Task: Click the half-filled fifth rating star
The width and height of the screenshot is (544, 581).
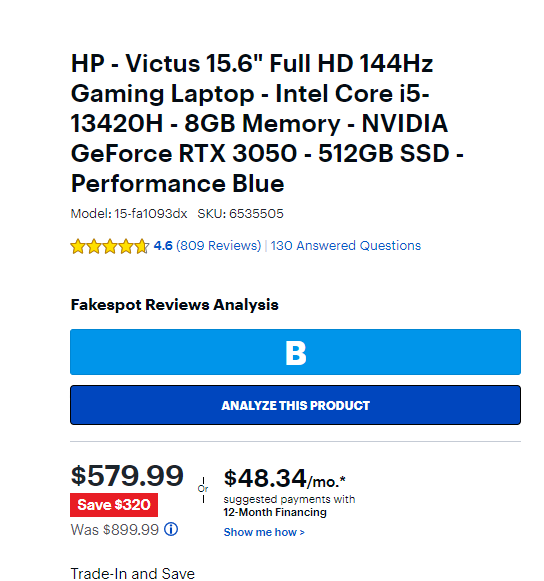Action: click(x=142, y=246)
